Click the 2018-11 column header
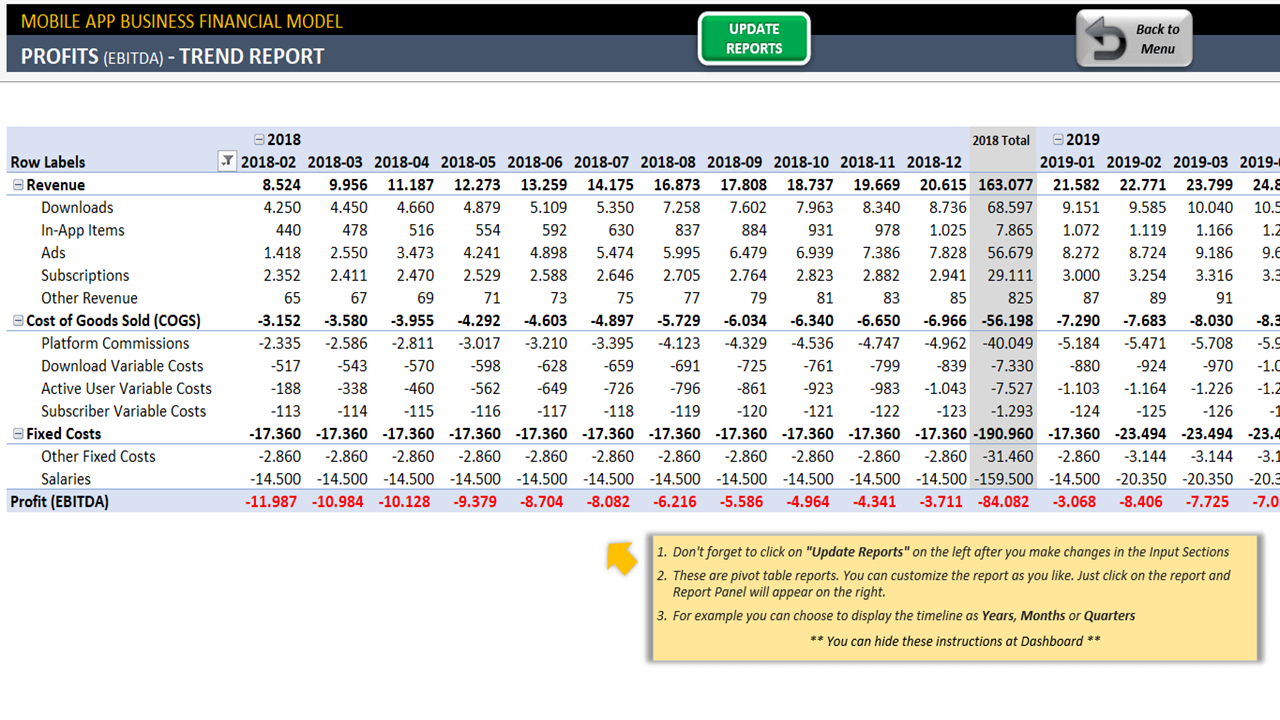Viewport: 1280px width, 720px height. pos(868,162)
